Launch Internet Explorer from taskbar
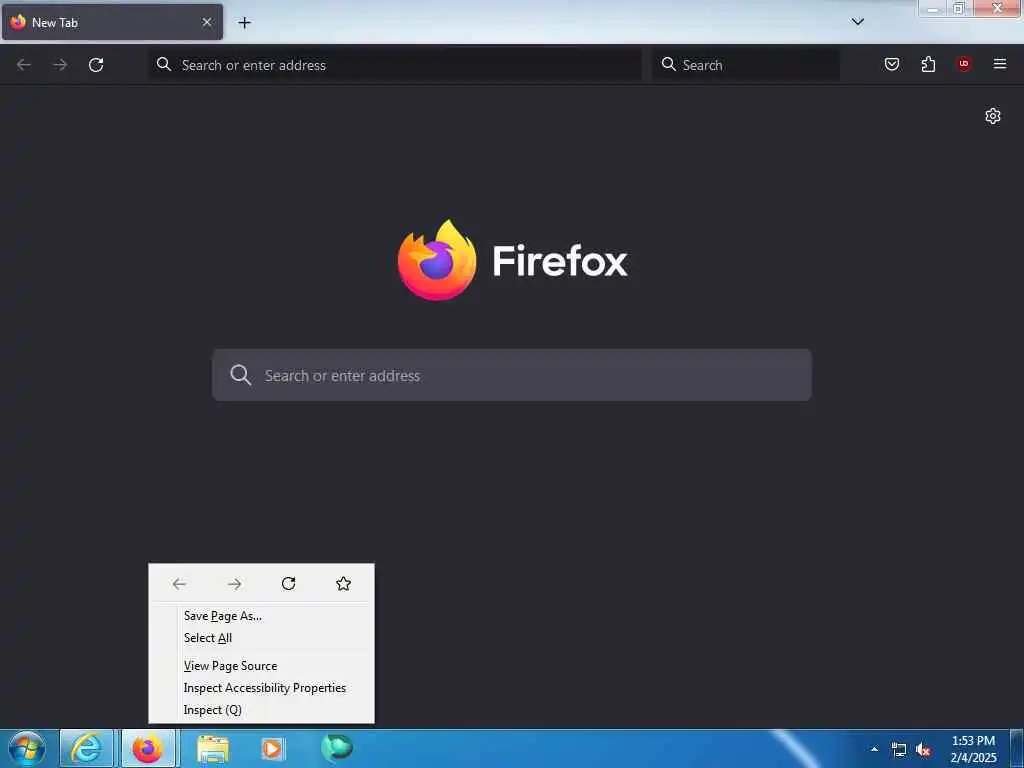This screenshot has width=1024, height=768. [x=87, y=748]
